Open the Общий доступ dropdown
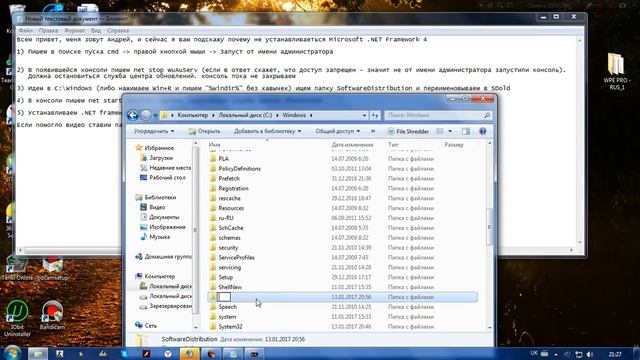640x360 pixels. 338,131
